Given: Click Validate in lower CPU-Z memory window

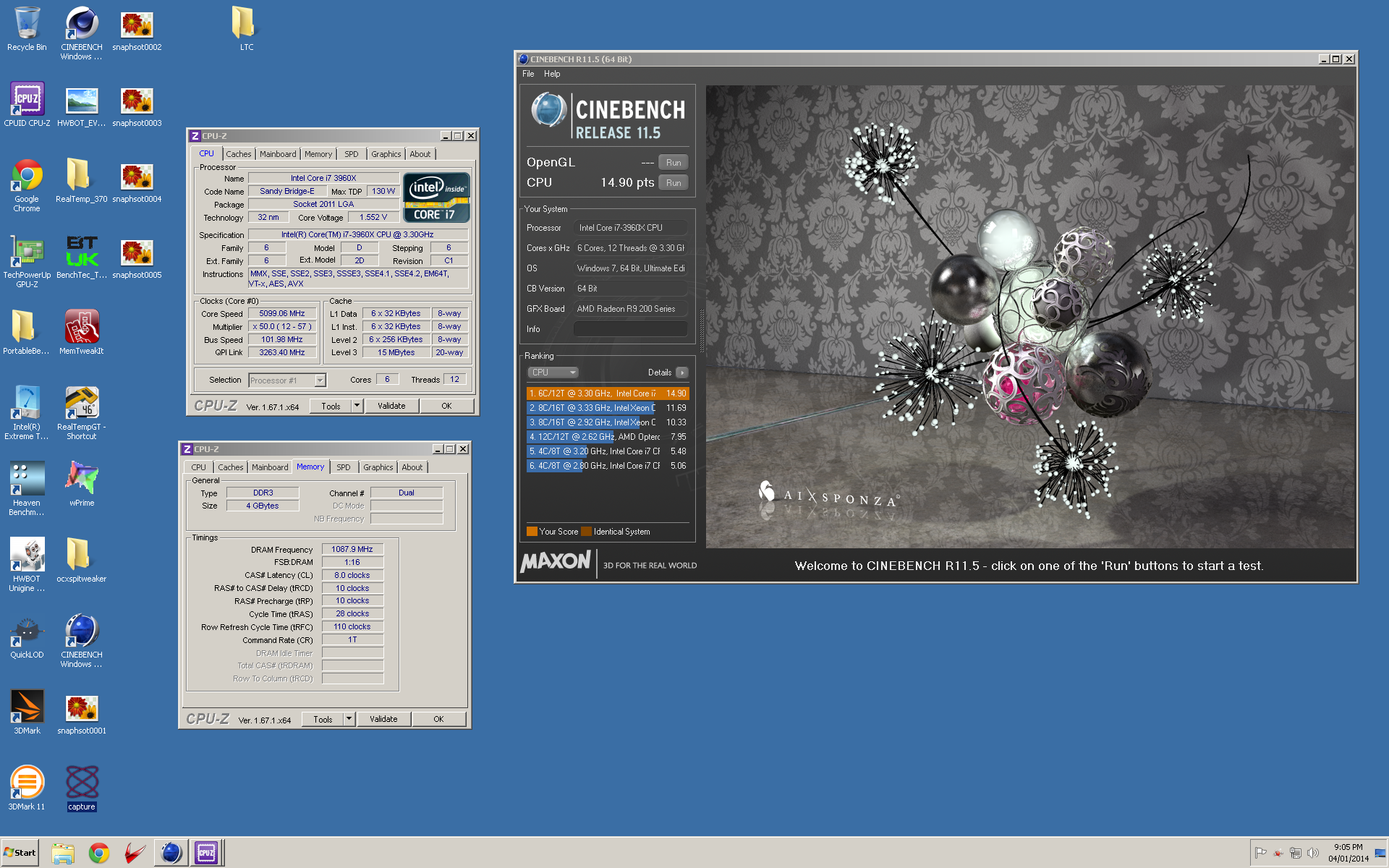Looking at the screenshot, I should point(383,720).
